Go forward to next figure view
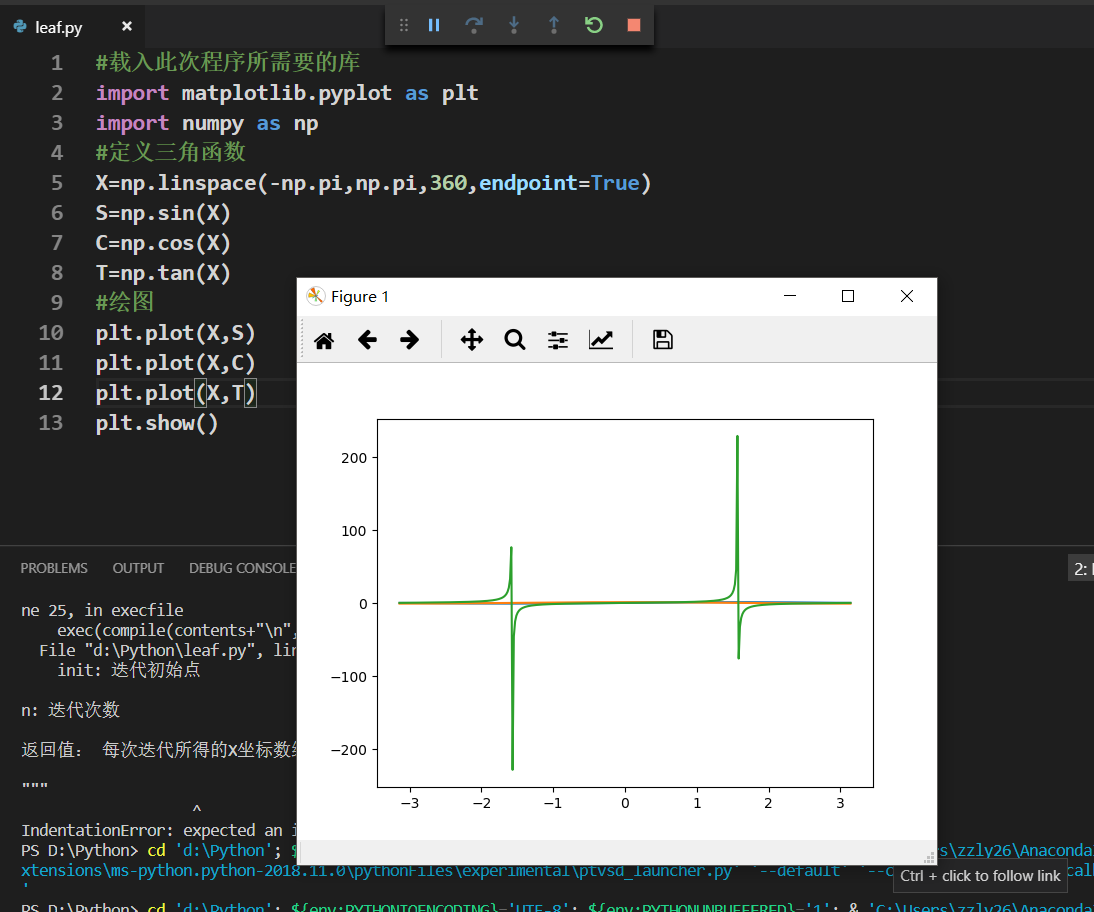The width and height of the screenshot is (1094, 912). 410,340
